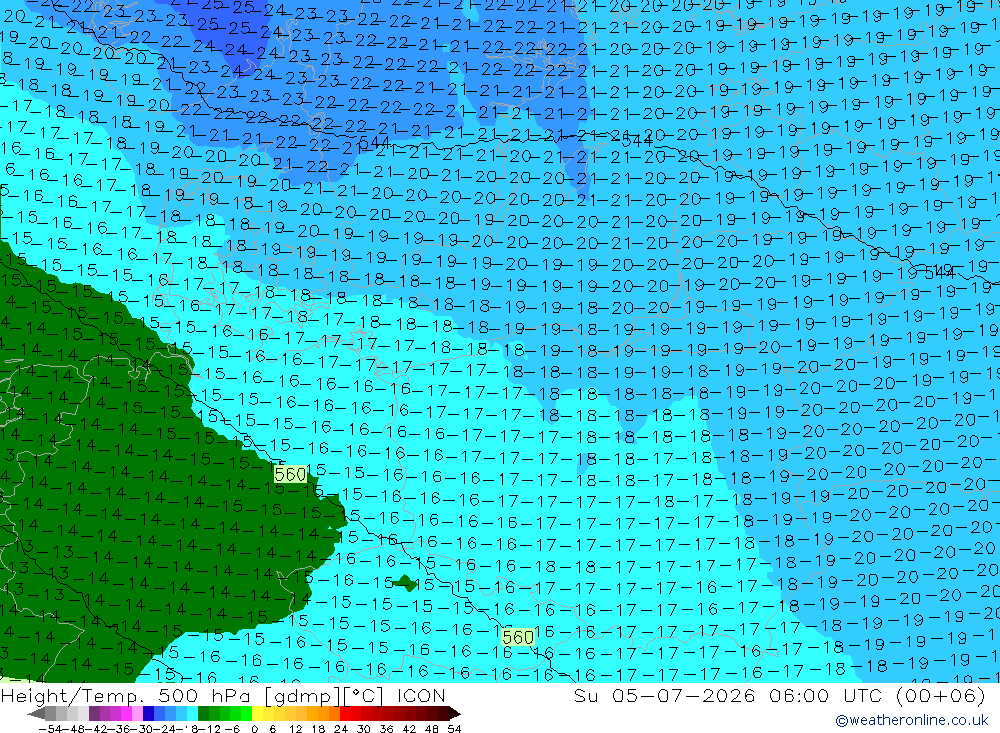Click the '54' legend scale value
The height and width of the screenshot is (733, 1000).
point(455,729)
